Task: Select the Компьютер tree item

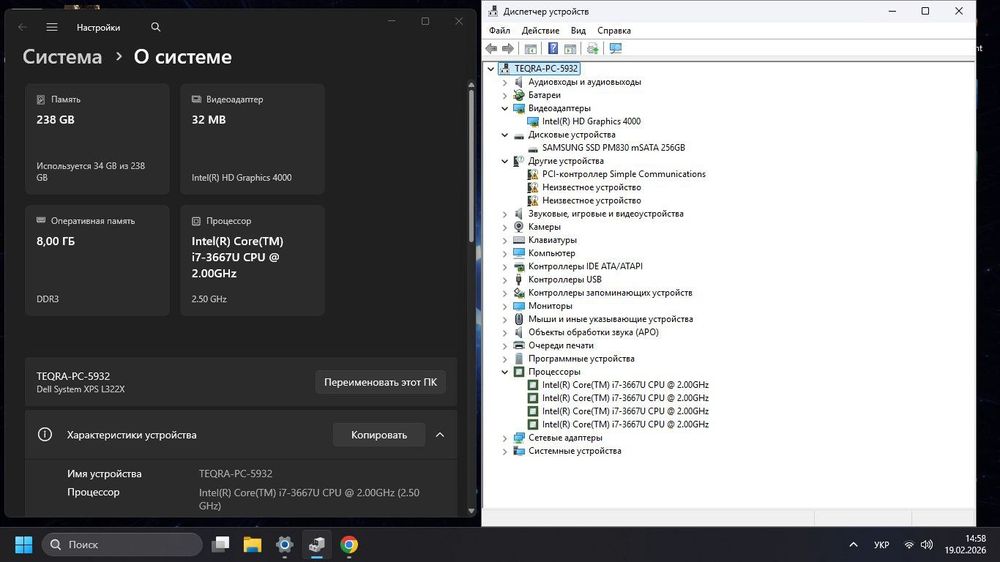Action: tap(551, 253)
